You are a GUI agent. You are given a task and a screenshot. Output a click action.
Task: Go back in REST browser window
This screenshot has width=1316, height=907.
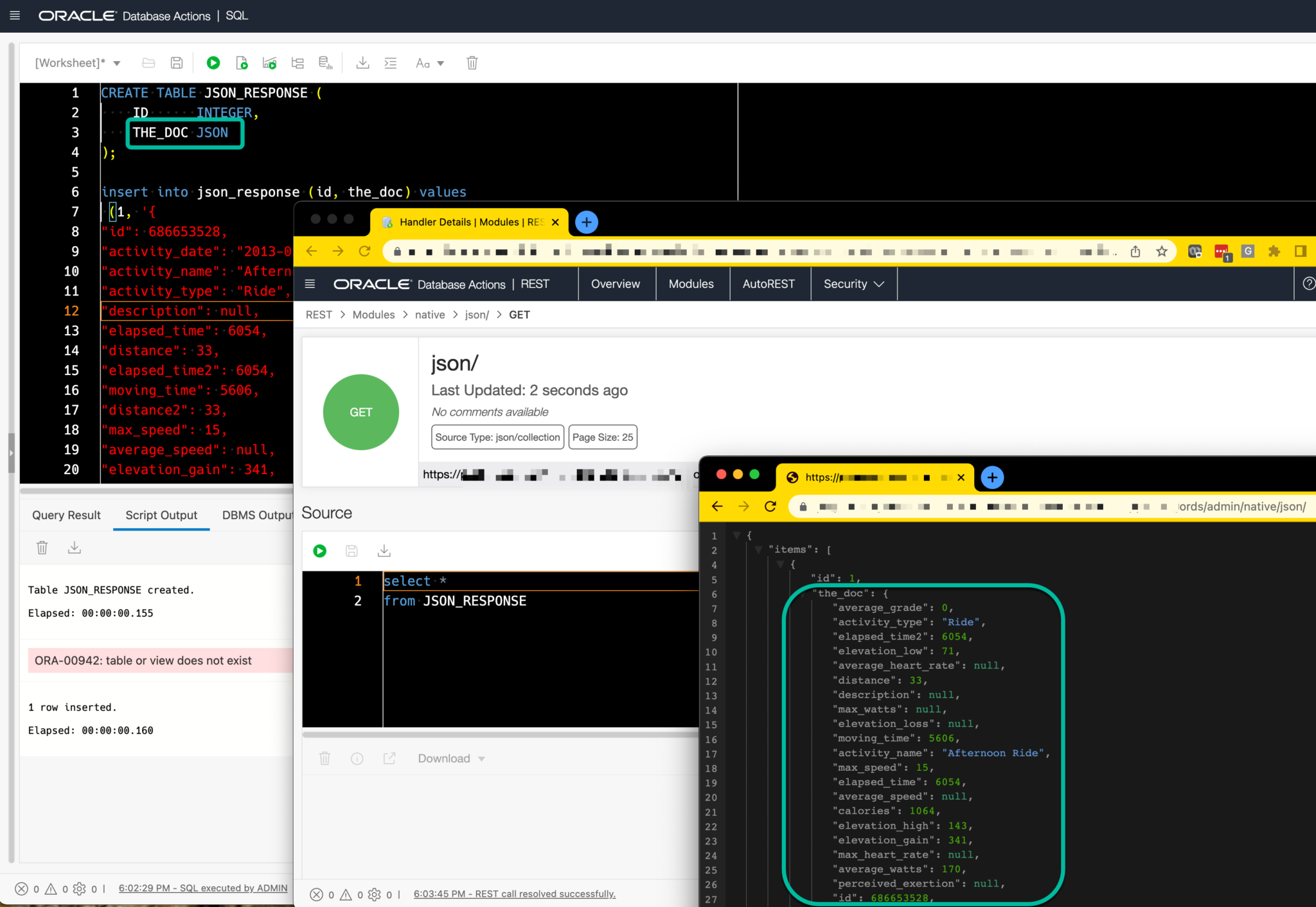click(x=312, y=251)
